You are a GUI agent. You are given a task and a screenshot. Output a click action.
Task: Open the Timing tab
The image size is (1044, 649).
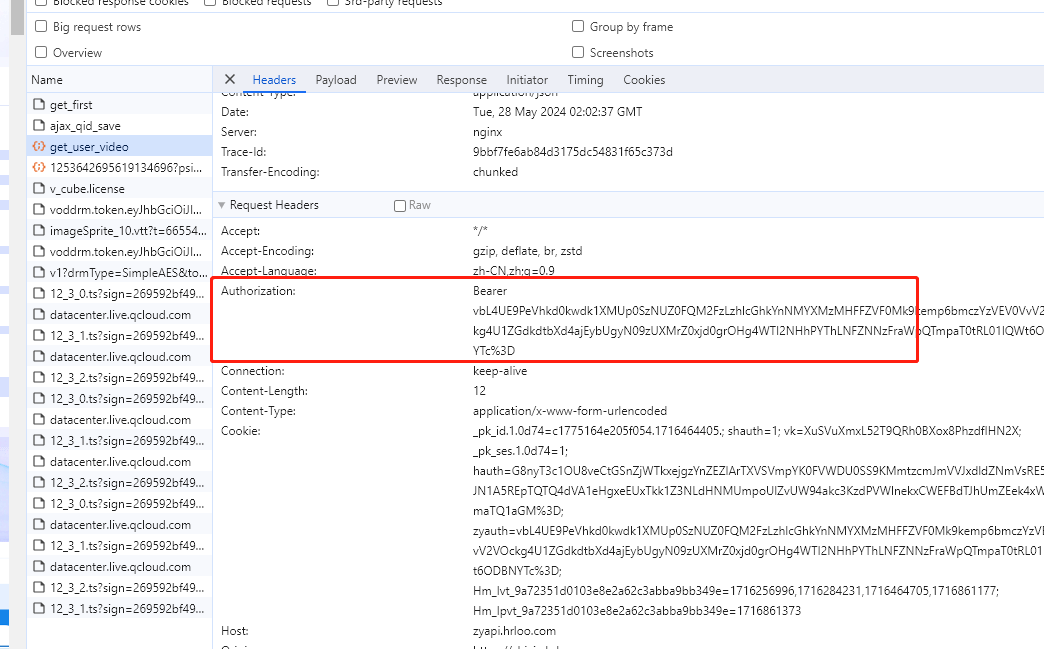point(585,80)
